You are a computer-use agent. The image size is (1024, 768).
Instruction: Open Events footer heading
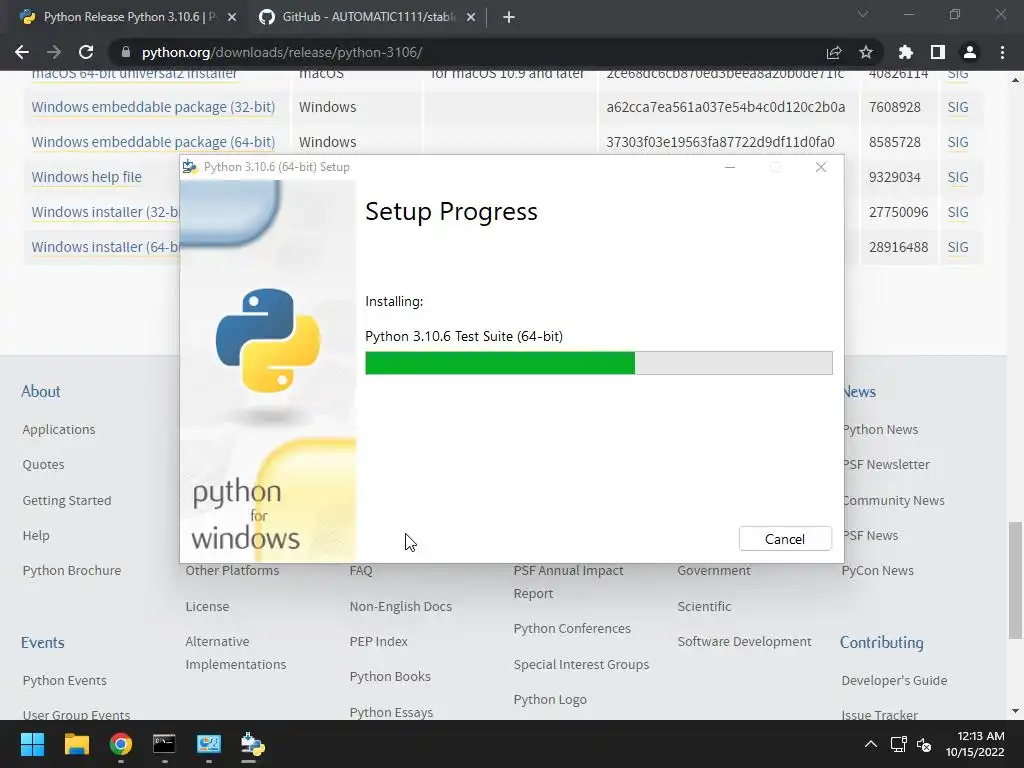42,643
